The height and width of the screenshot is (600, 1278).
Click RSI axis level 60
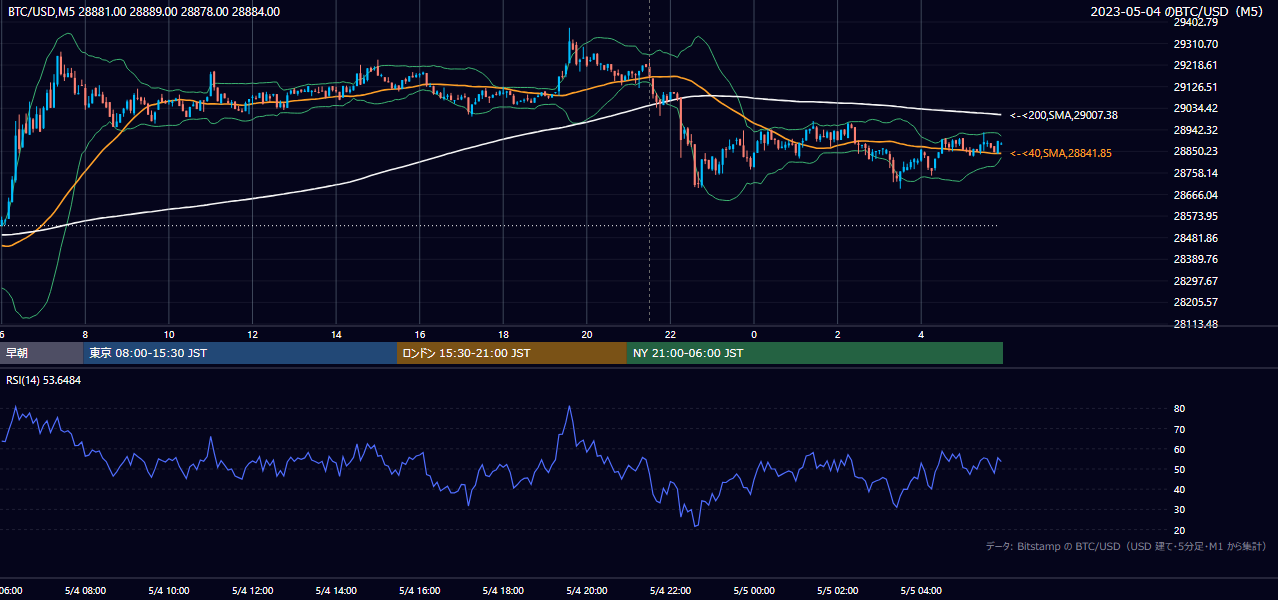[1180, 449]
